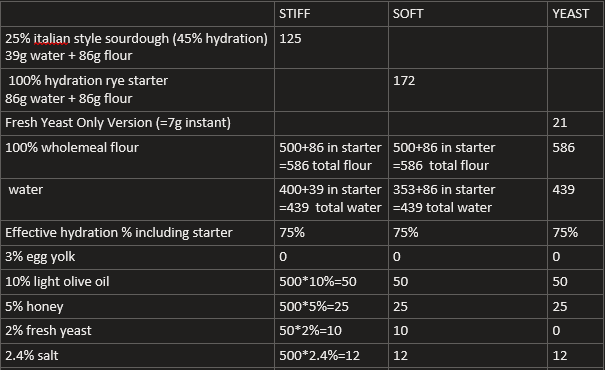Click the STIFF column header cell

(x=331, y=14)
